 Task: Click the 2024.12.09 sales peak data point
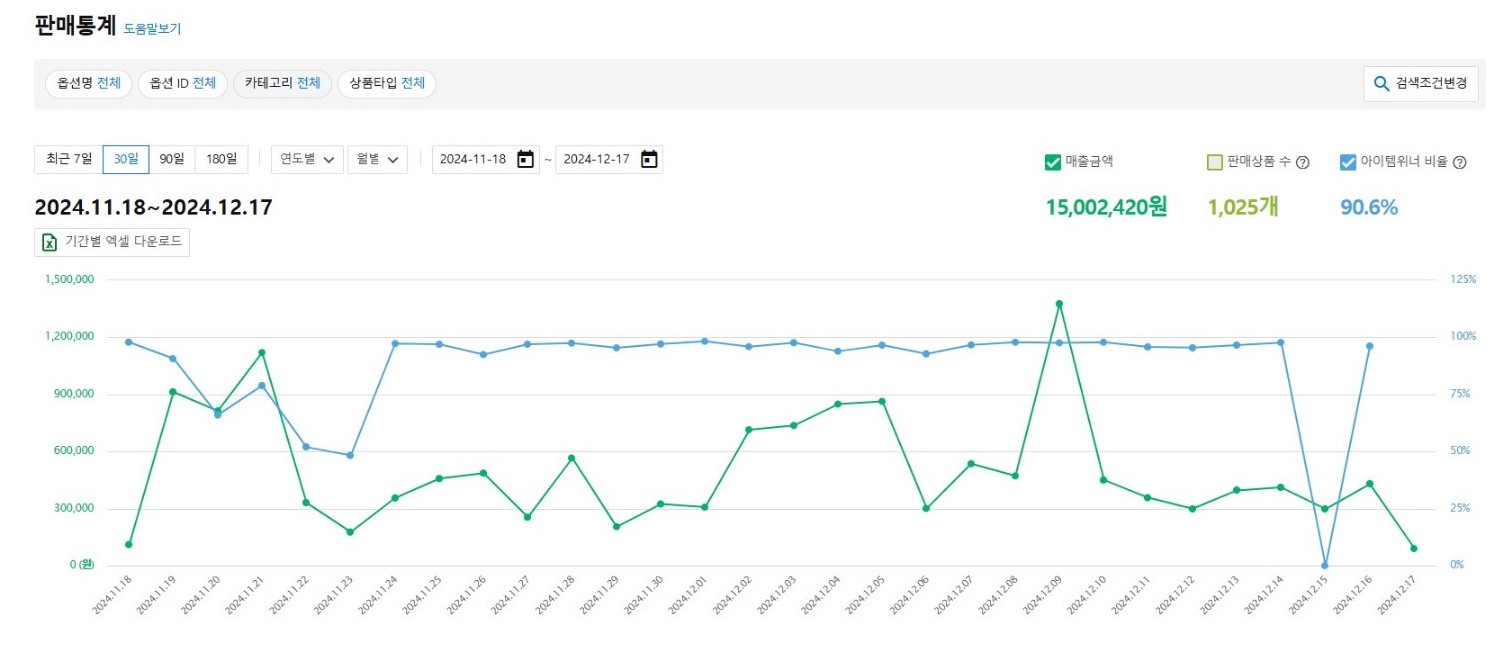[x=1059, y=303]
